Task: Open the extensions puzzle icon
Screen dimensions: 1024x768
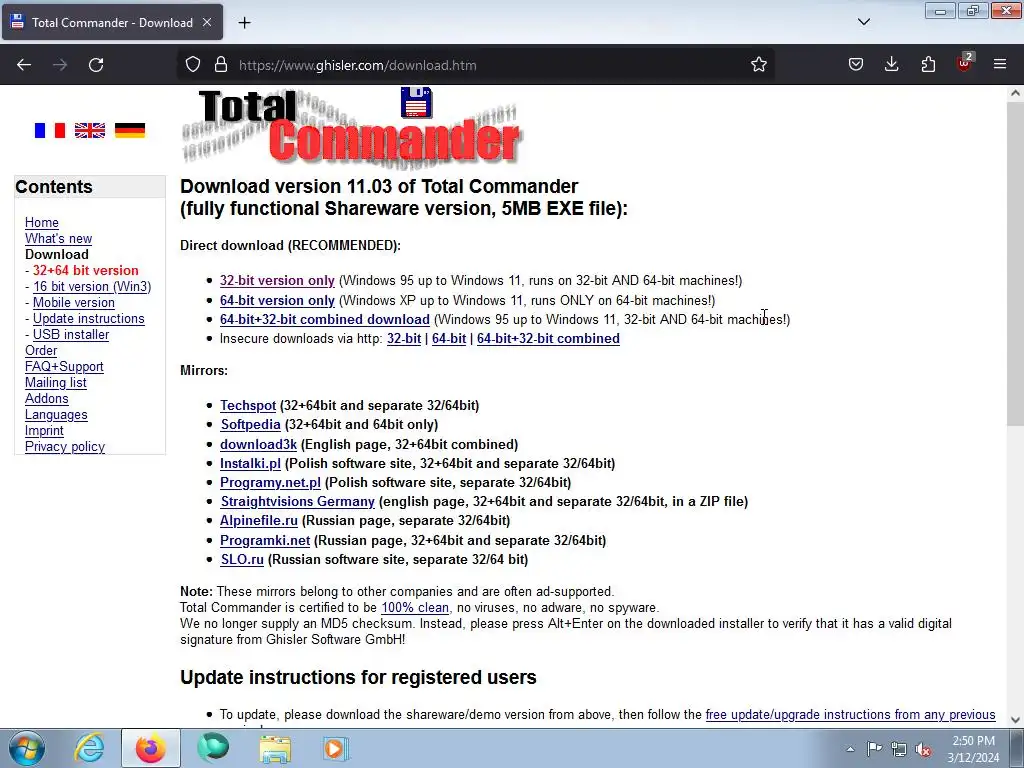Action: tap(928, 65)
